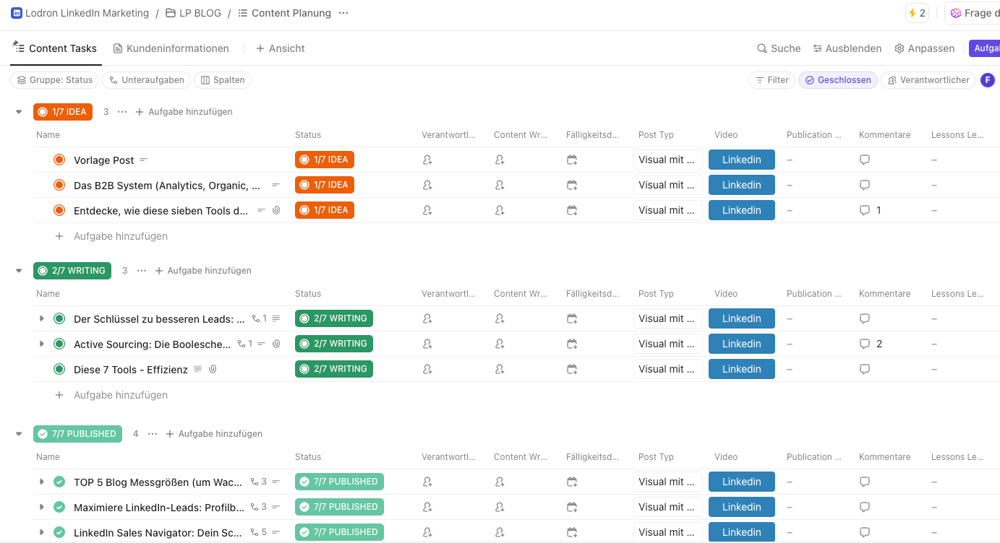Set due date for Vorlage Post

click(572, 160)
